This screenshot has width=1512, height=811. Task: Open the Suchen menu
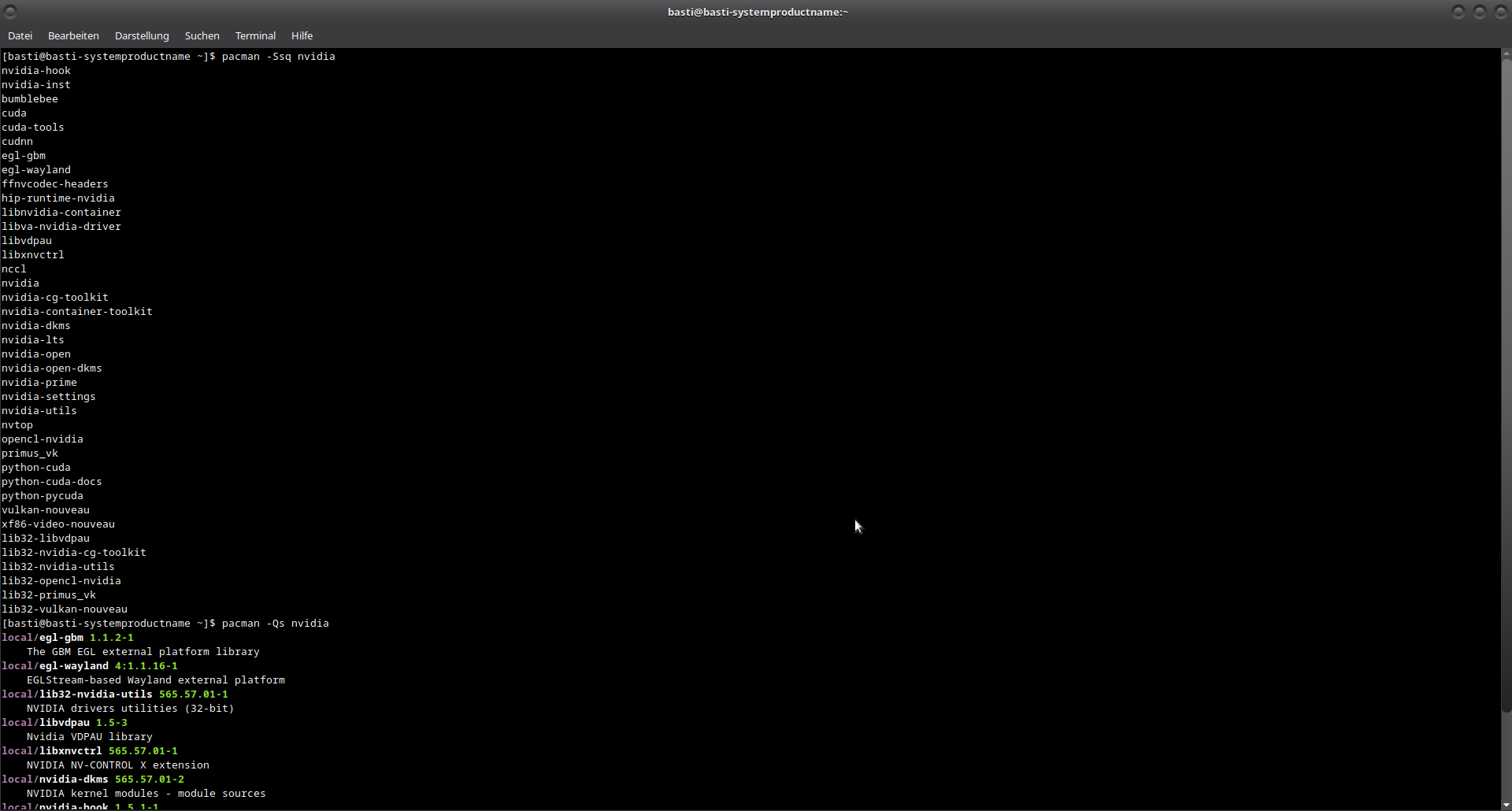(x=202, y=36)
